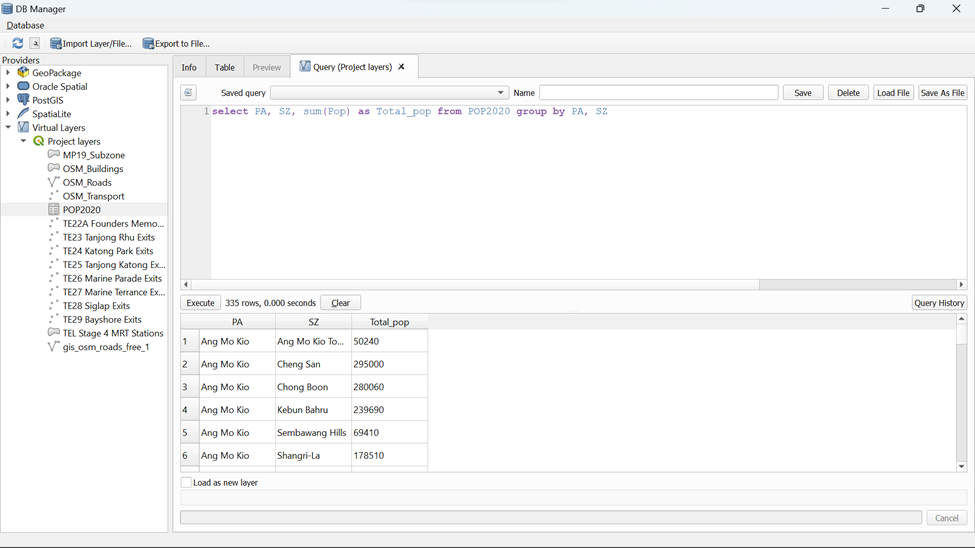Click the Execute button
Image resolution: width=975 pixels, height=548 pixels.
(200, 303)
